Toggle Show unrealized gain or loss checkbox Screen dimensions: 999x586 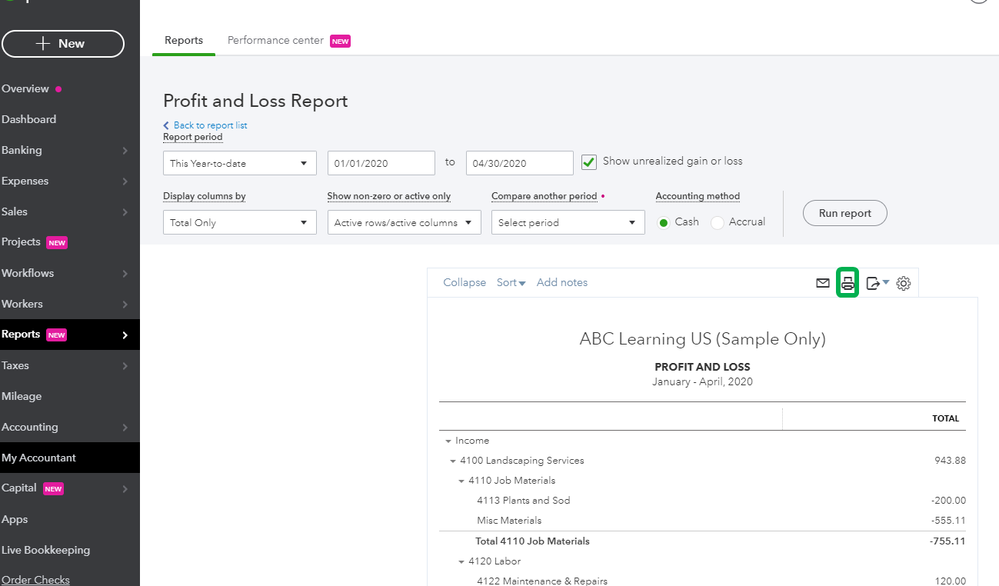click(x=589, y=162)
